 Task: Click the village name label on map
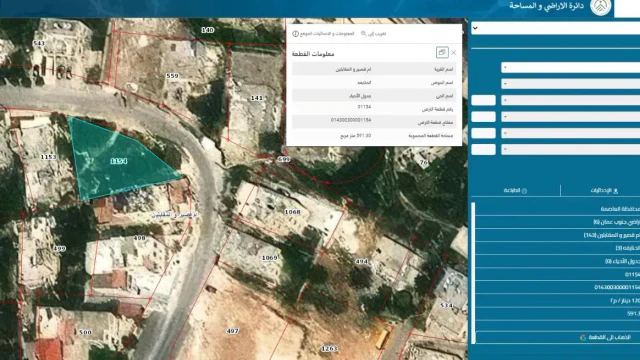point(174,215)
